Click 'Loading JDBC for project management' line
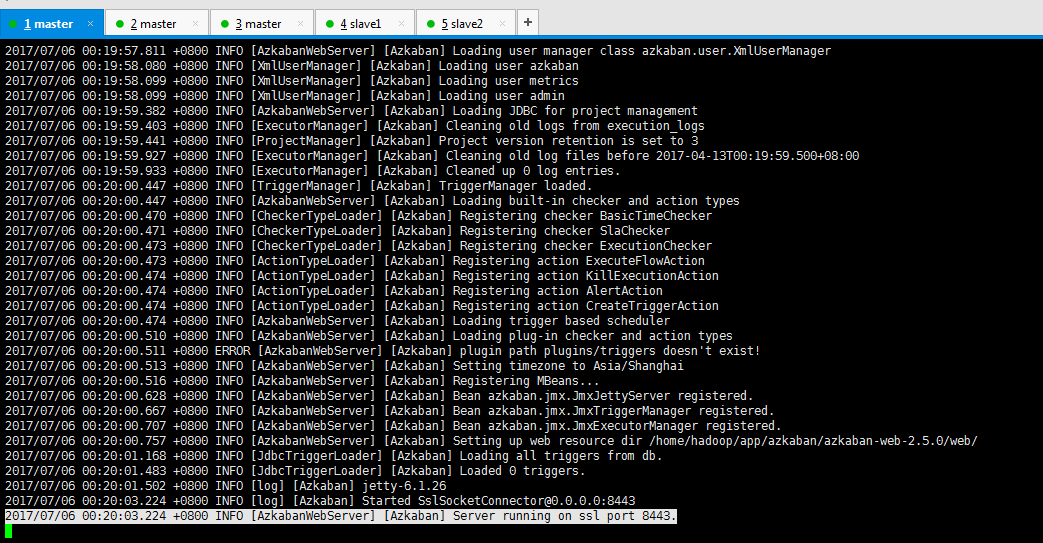This screenshot has height=543, width=1043. click(575, 110)
